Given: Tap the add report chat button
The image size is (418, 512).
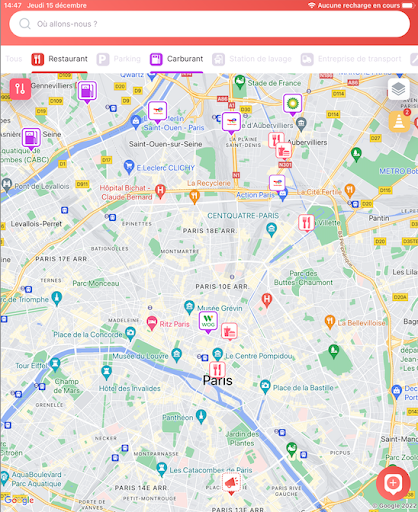Looking at the screenshot, I should tap(393, 483).
